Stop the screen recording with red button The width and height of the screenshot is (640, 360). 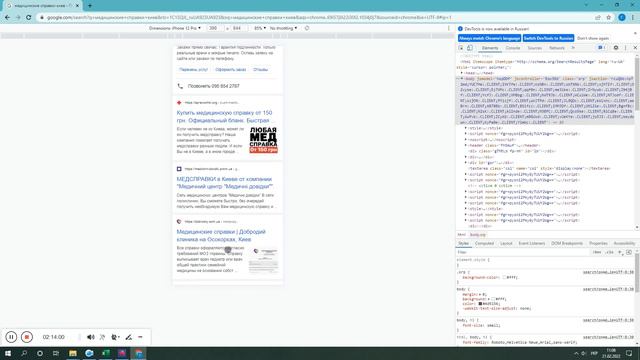pos(27,337)
